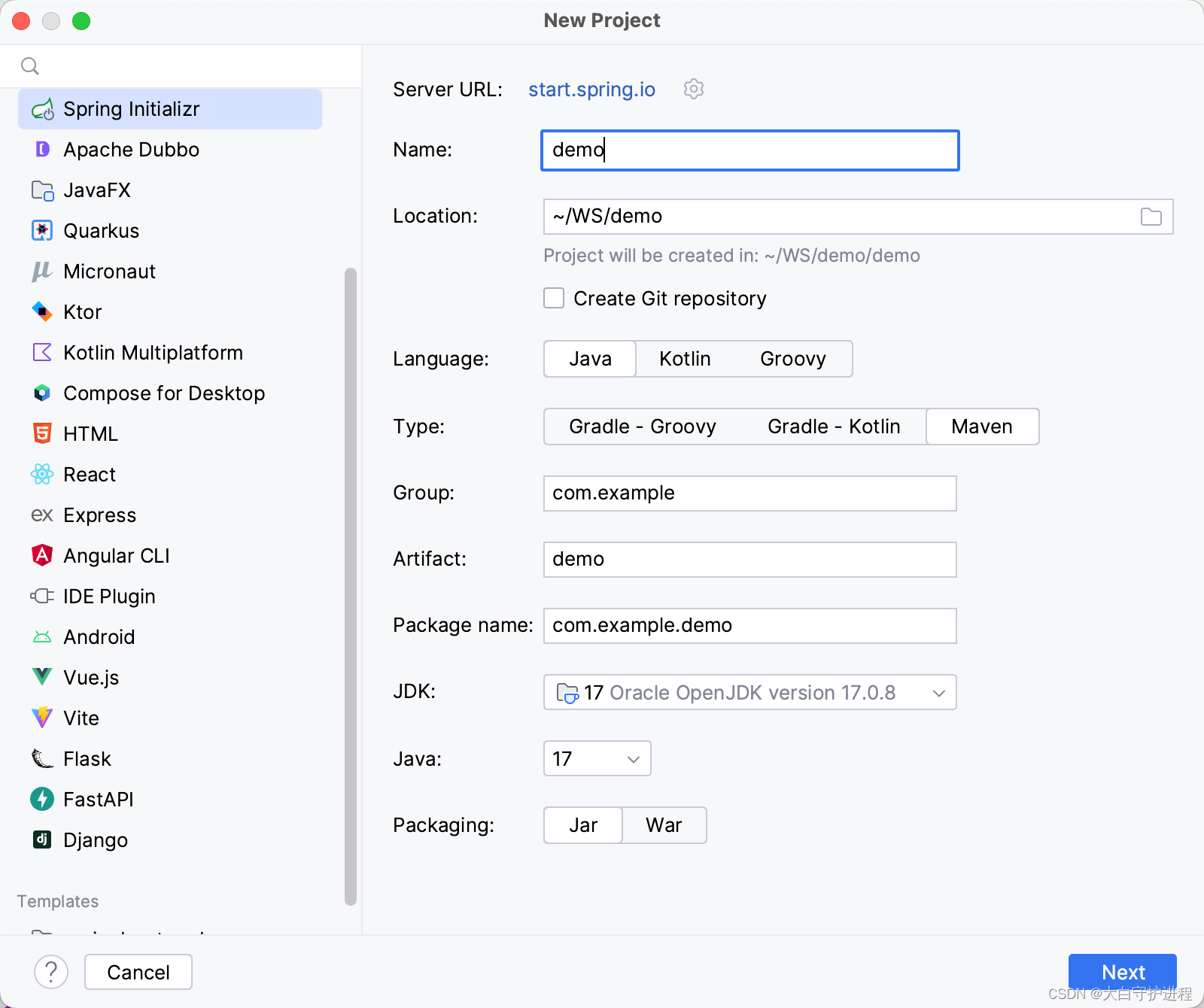Enable Create Git repository checkbox
The height and width of the screenshot is (1008, 1204).
(554, 299)
